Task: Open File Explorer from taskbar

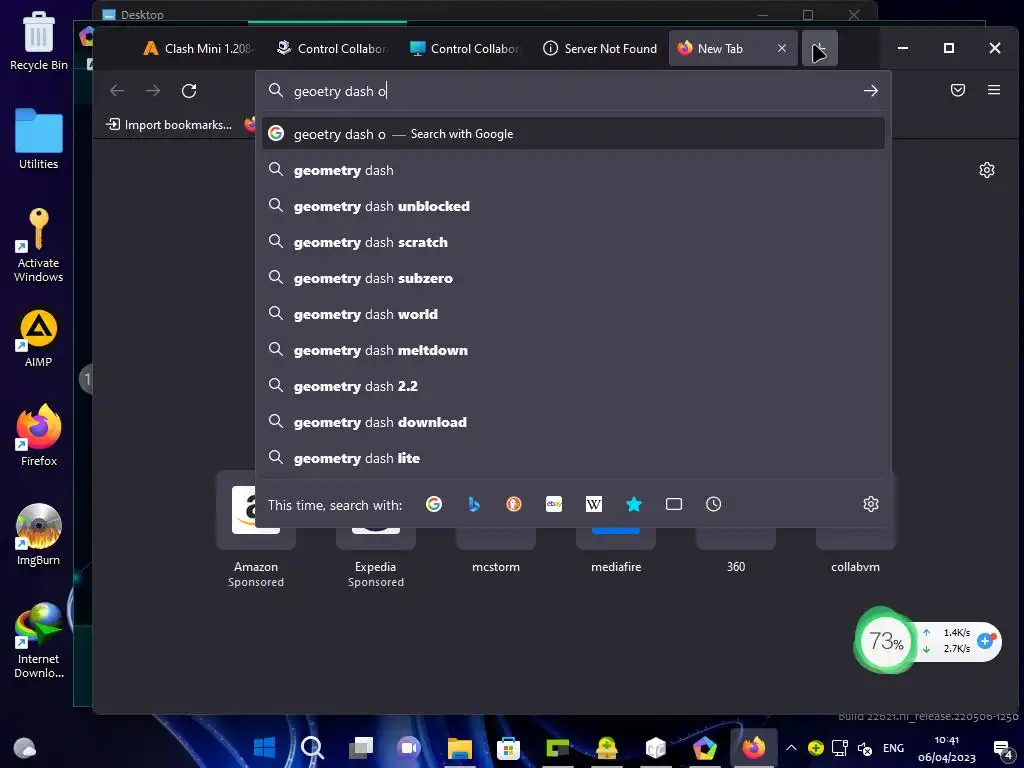Action: point(459,747)
